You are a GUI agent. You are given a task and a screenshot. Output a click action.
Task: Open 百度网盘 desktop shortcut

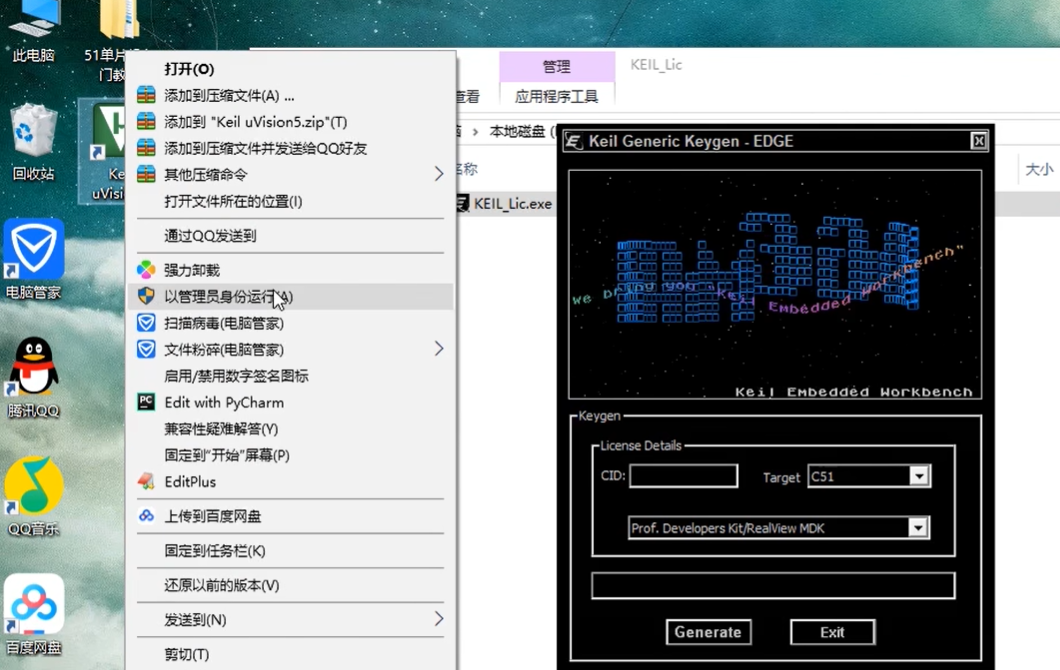33,615
